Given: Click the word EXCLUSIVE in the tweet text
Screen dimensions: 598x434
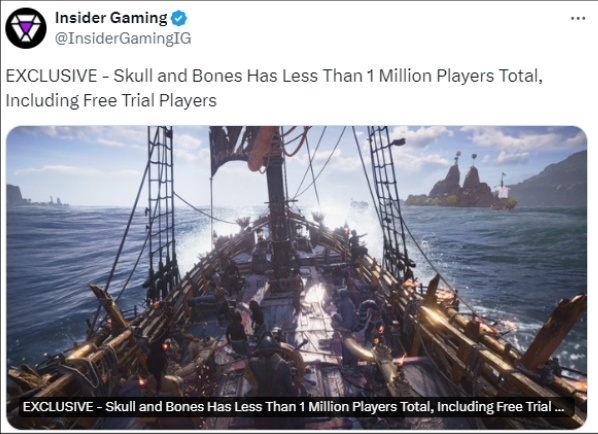Looking at the screenshot, I should tap(51, 76).
